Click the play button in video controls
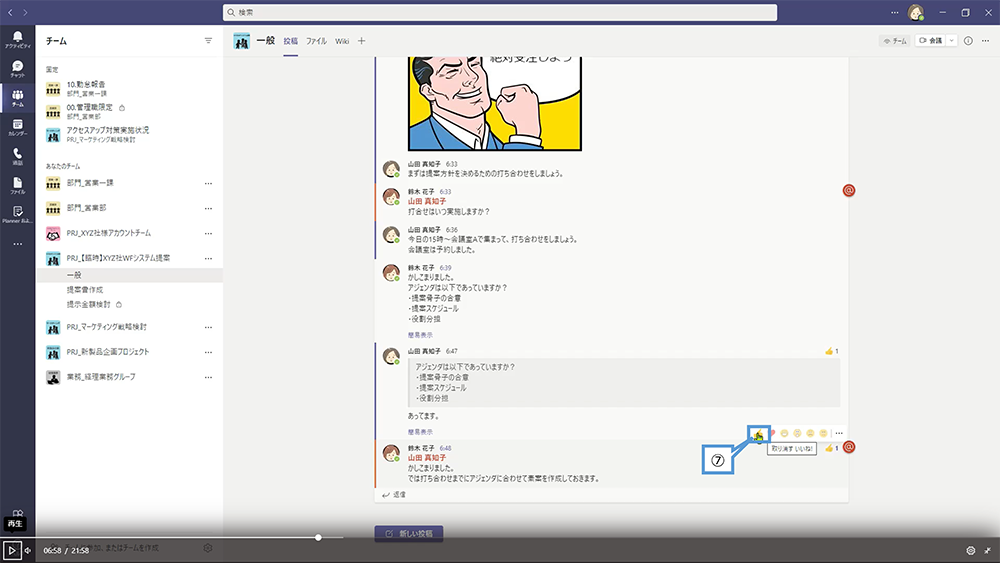The image size is (1000, 563). 11,550
